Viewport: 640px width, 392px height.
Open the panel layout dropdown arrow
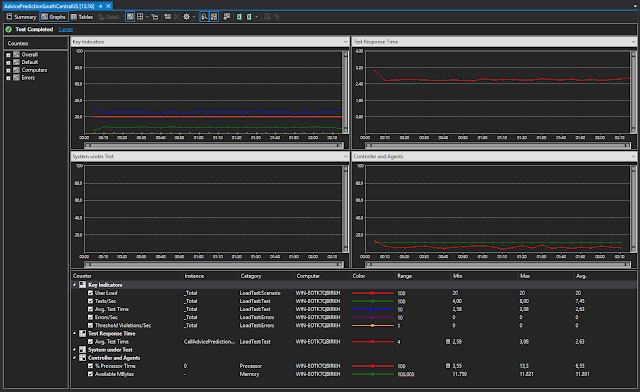tap(147, 17)
